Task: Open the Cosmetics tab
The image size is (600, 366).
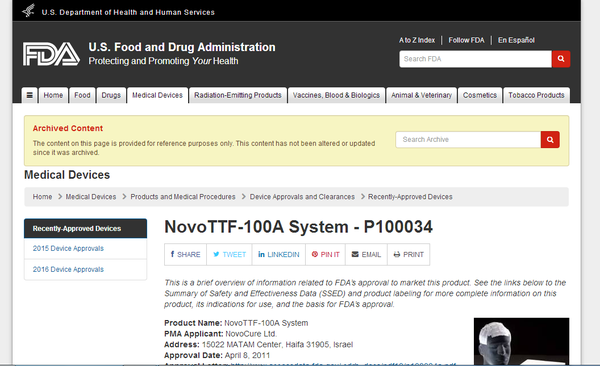Action: (480, 95)
